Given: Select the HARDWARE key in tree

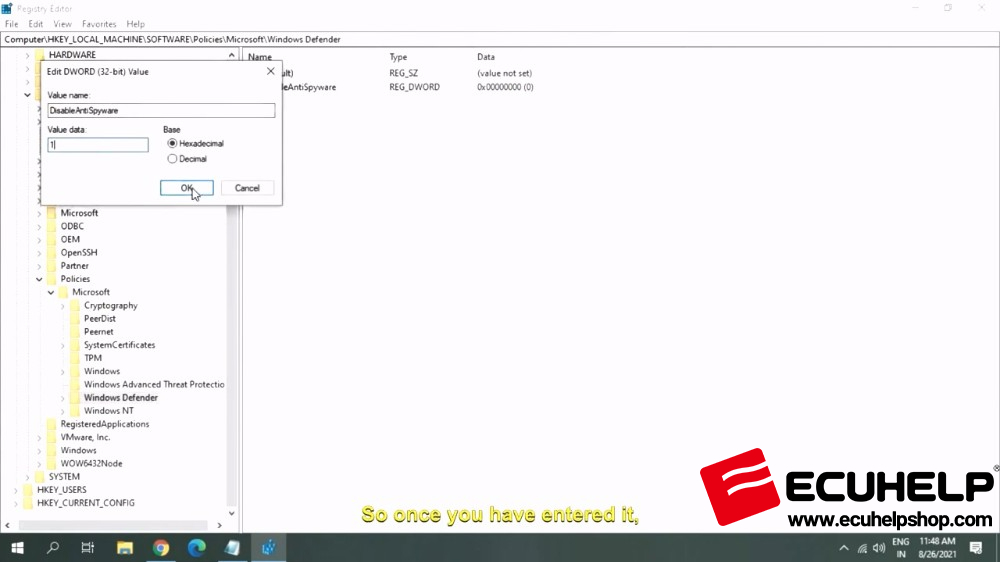Looking at the screenshot, I should click(72, 55).
